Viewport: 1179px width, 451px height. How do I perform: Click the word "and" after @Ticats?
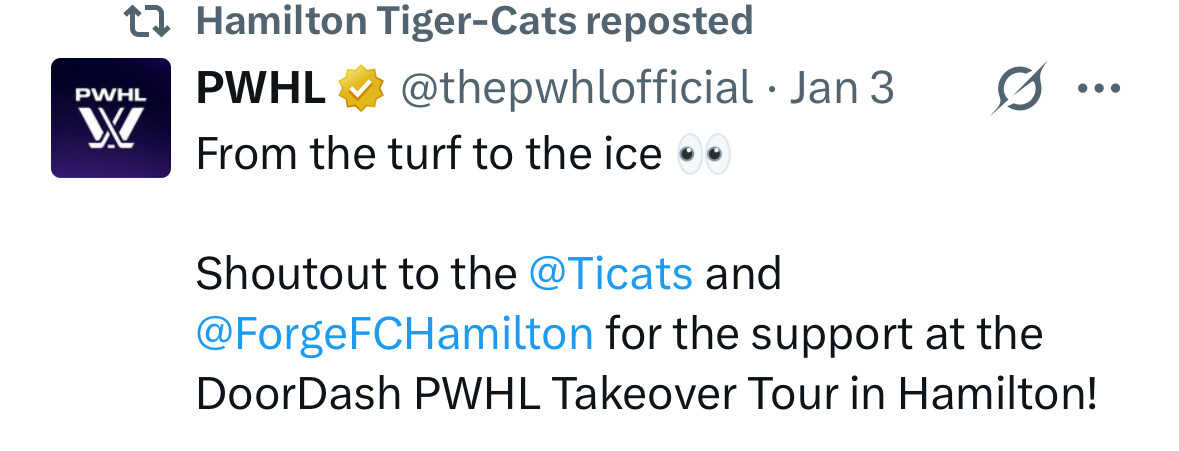click(743, 273)
